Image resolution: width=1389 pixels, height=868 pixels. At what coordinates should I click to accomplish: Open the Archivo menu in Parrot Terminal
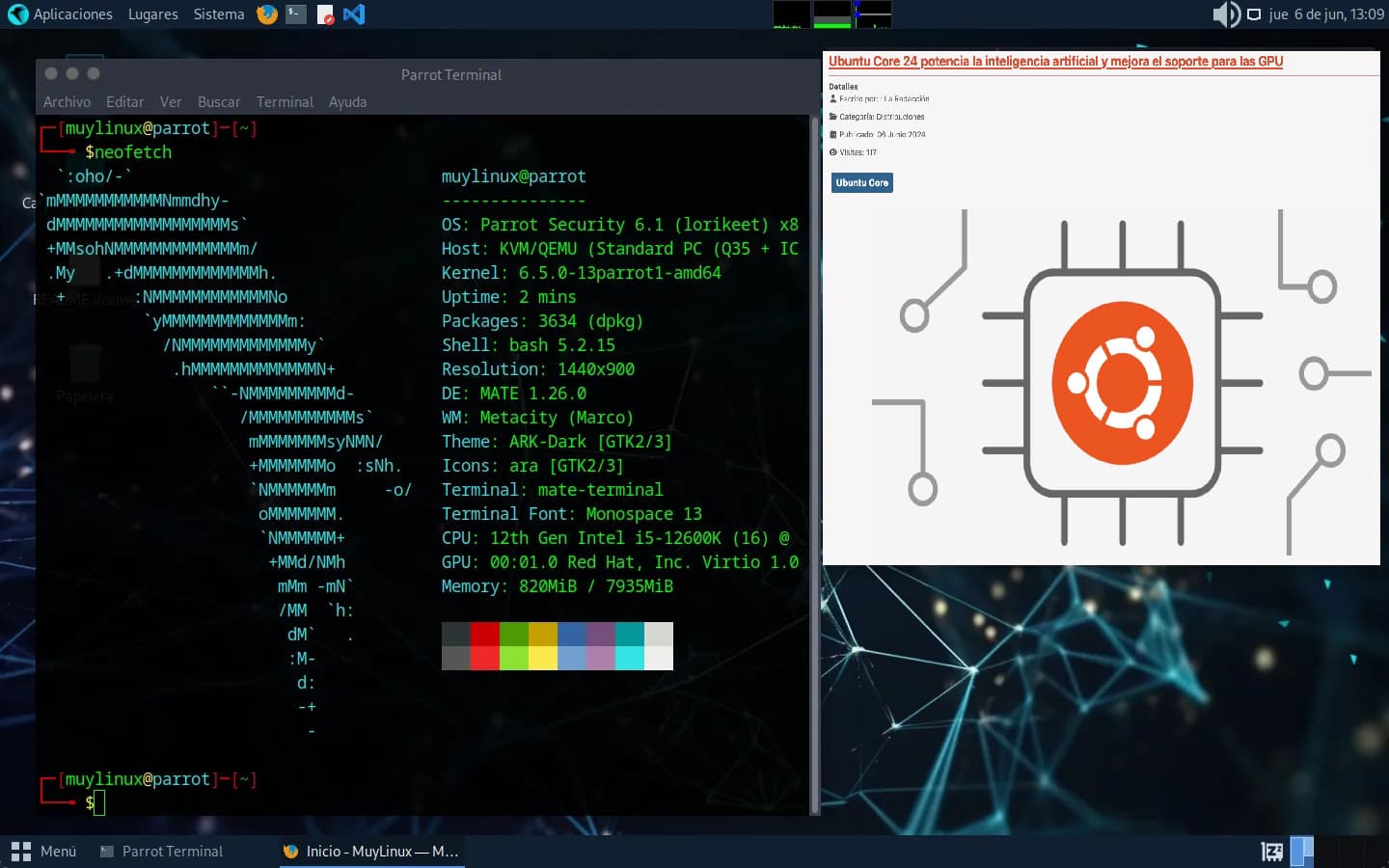[67, 102]
